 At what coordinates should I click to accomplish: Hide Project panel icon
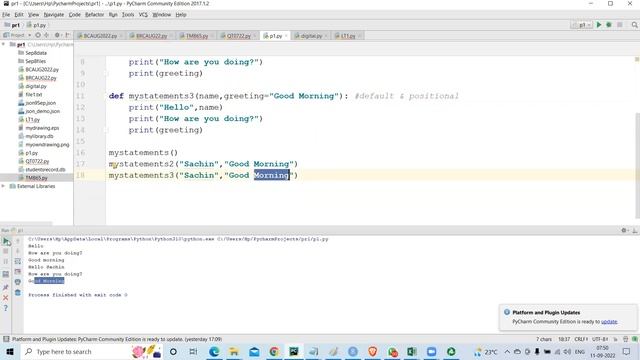(x=67, y=36)
